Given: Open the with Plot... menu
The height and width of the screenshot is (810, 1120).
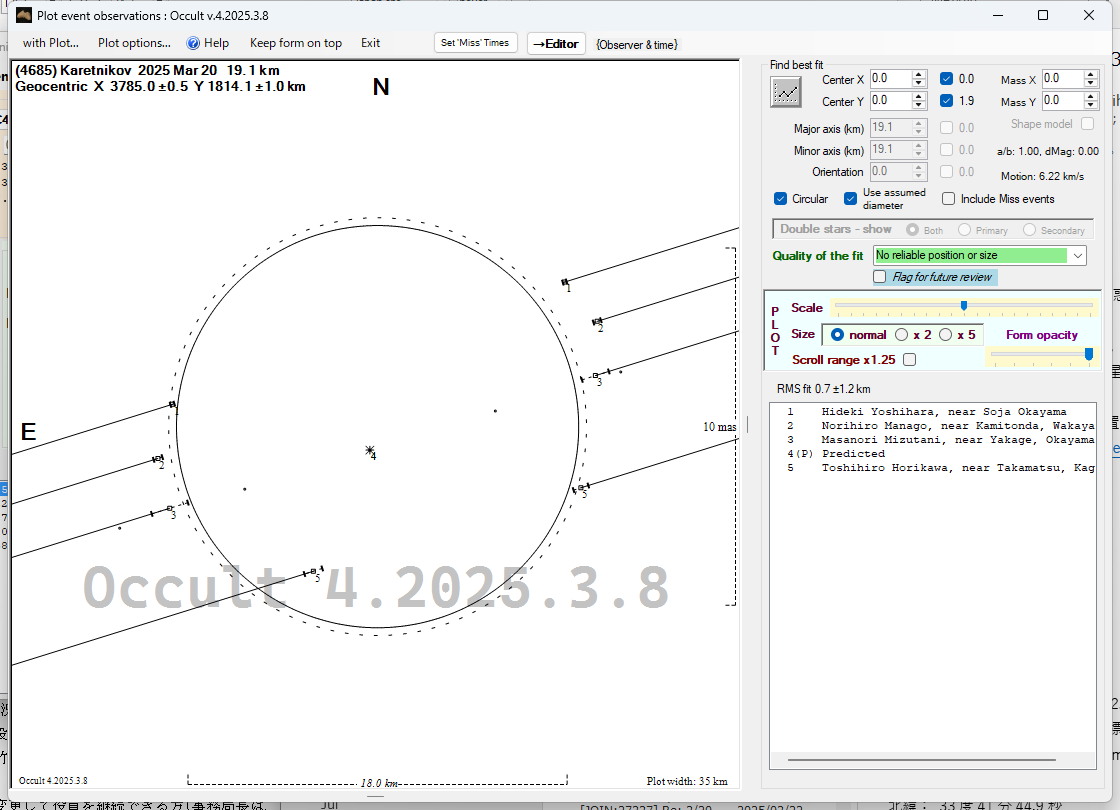Looking at the screenshot, I should [50, 43].
